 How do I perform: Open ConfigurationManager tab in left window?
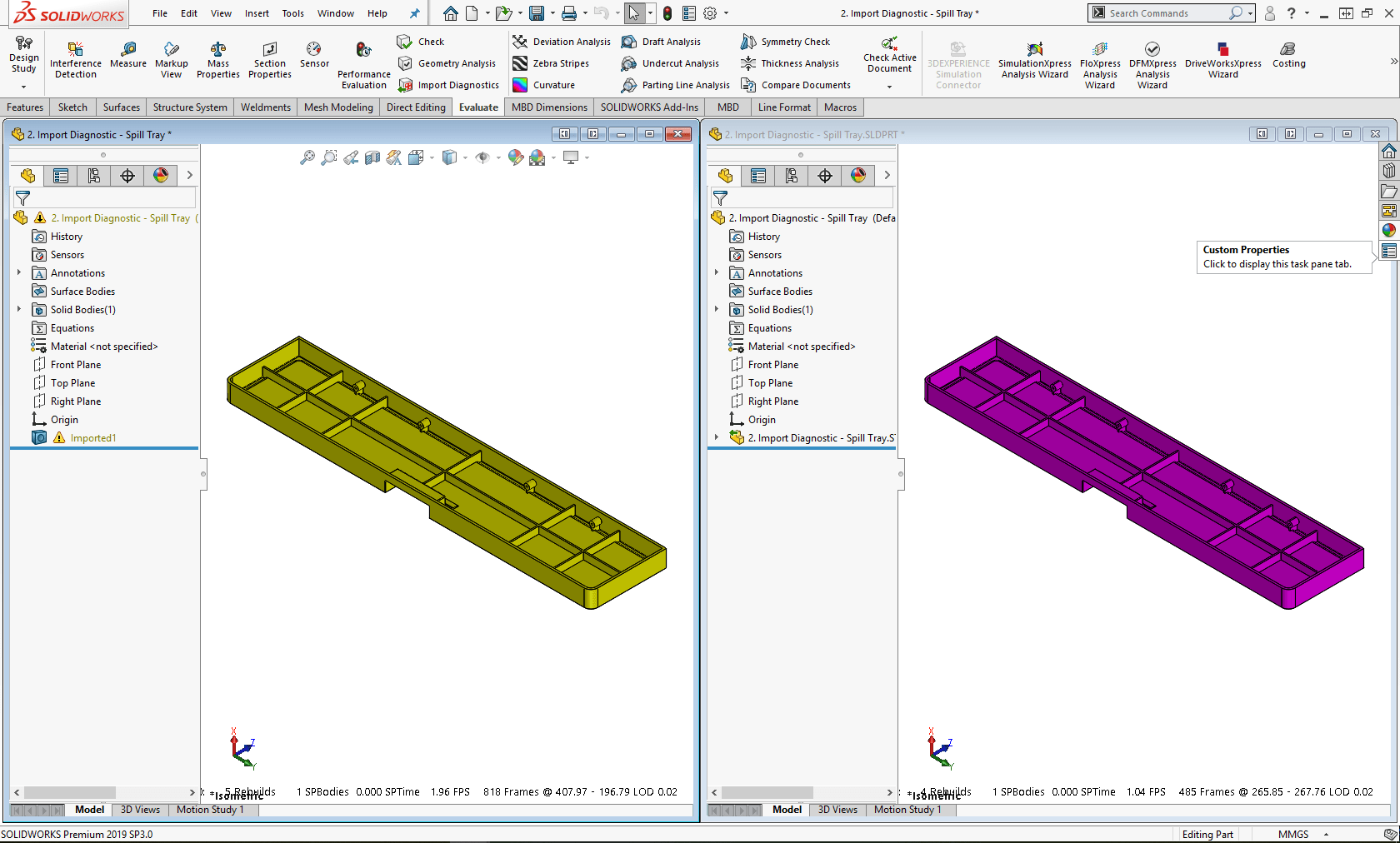pyautogui.click(x=94, y=176)
